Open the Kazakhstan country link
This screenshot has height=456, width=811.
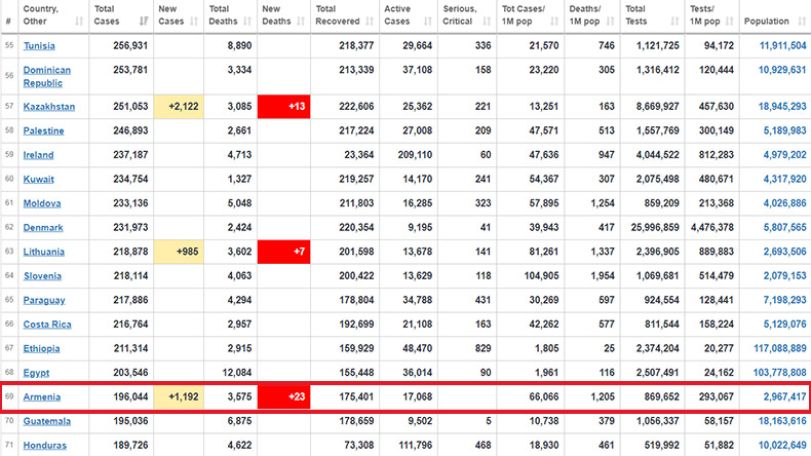[49, 107]
